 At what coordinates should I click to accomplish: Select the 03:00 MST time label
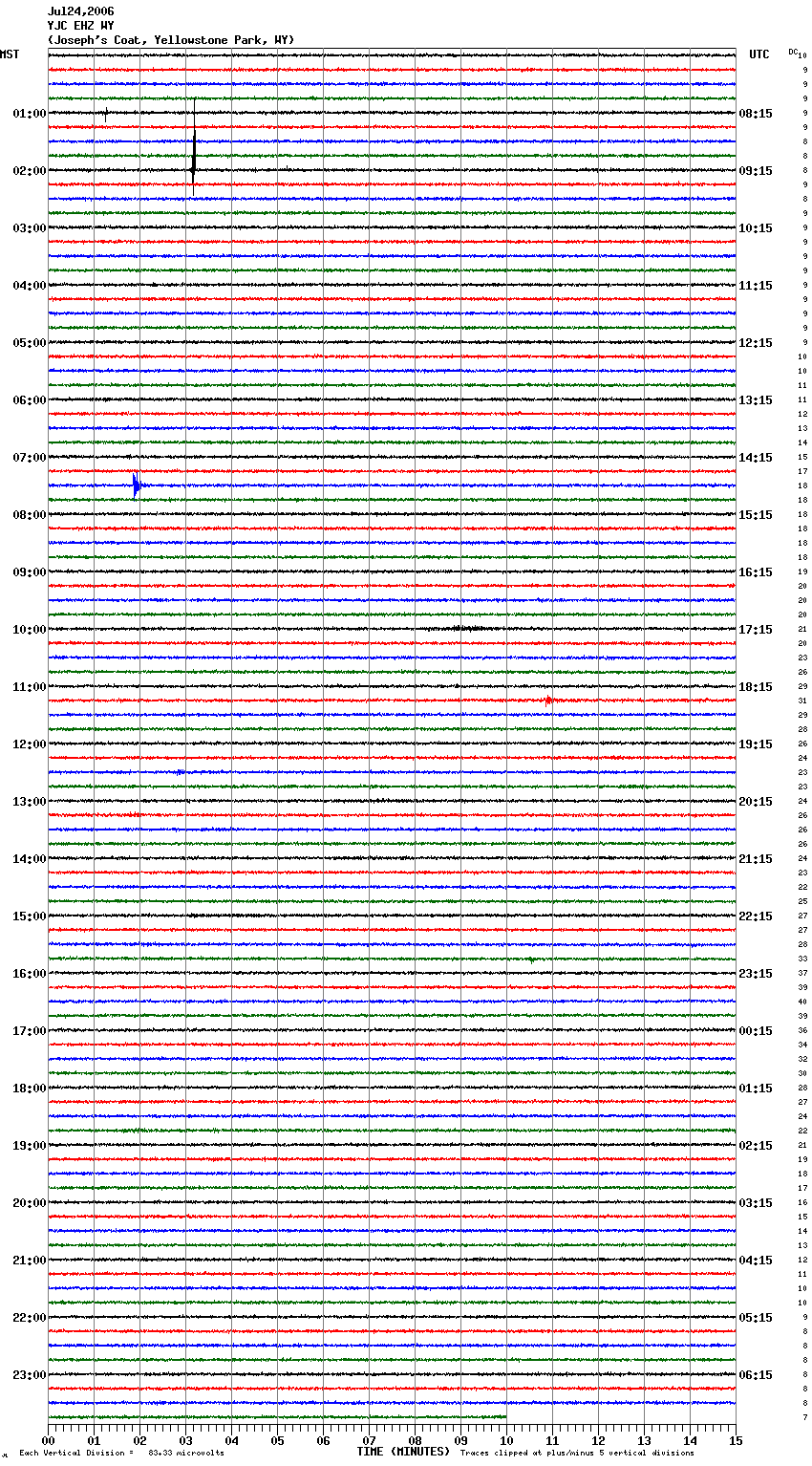pyautogui.click(x=30, y=228)
